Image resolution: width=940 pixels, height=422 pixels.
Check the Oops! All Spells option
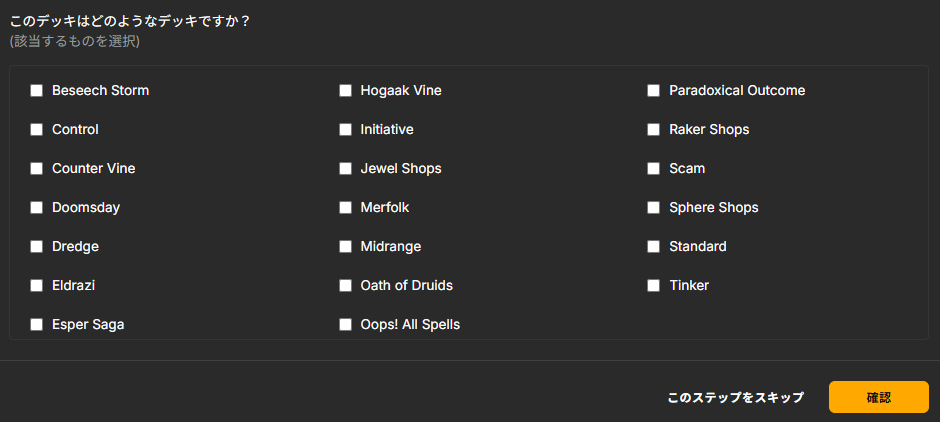[346, 325]
